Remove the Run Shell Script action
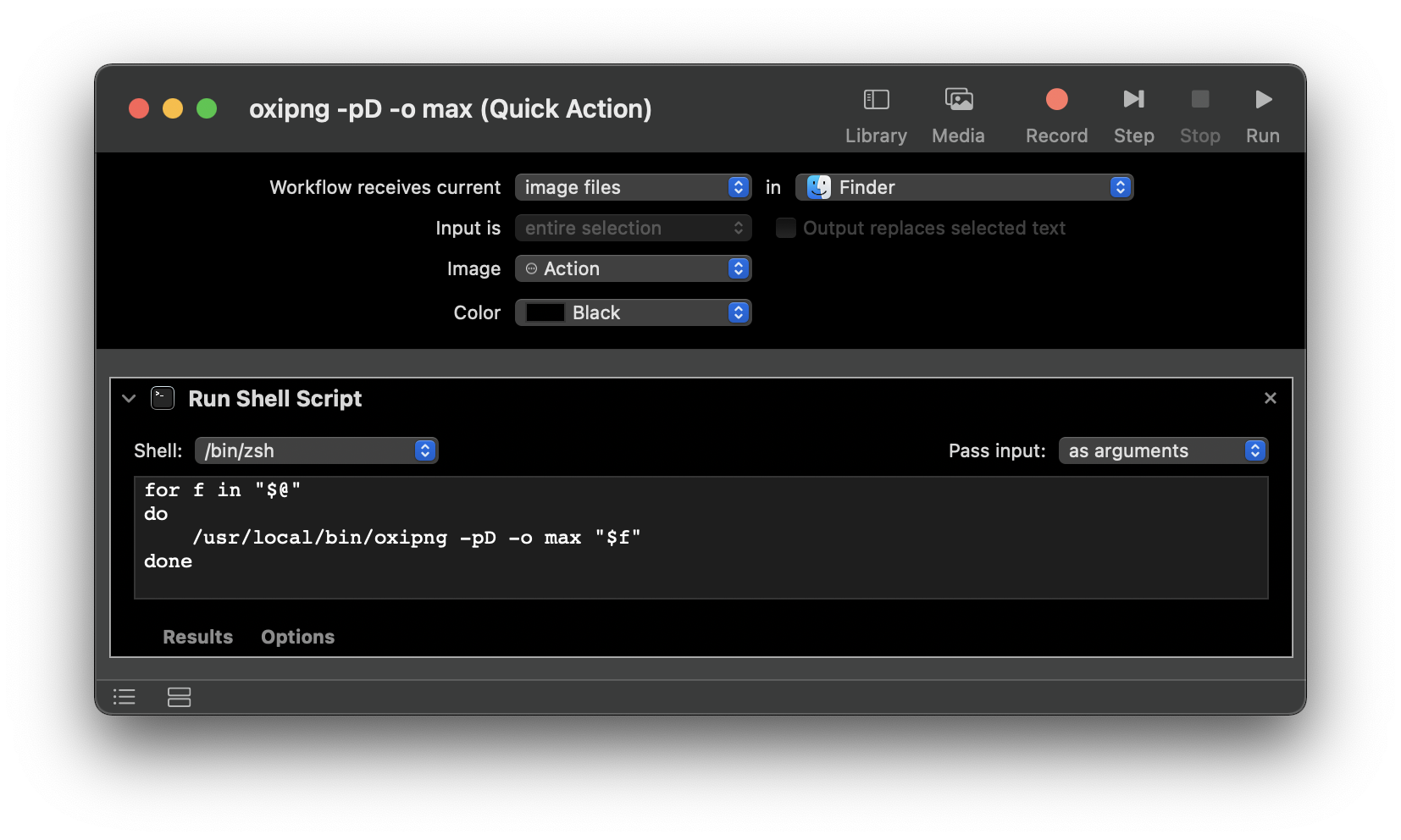This screenshot has height=840, width=1401. pos(1270,398)
